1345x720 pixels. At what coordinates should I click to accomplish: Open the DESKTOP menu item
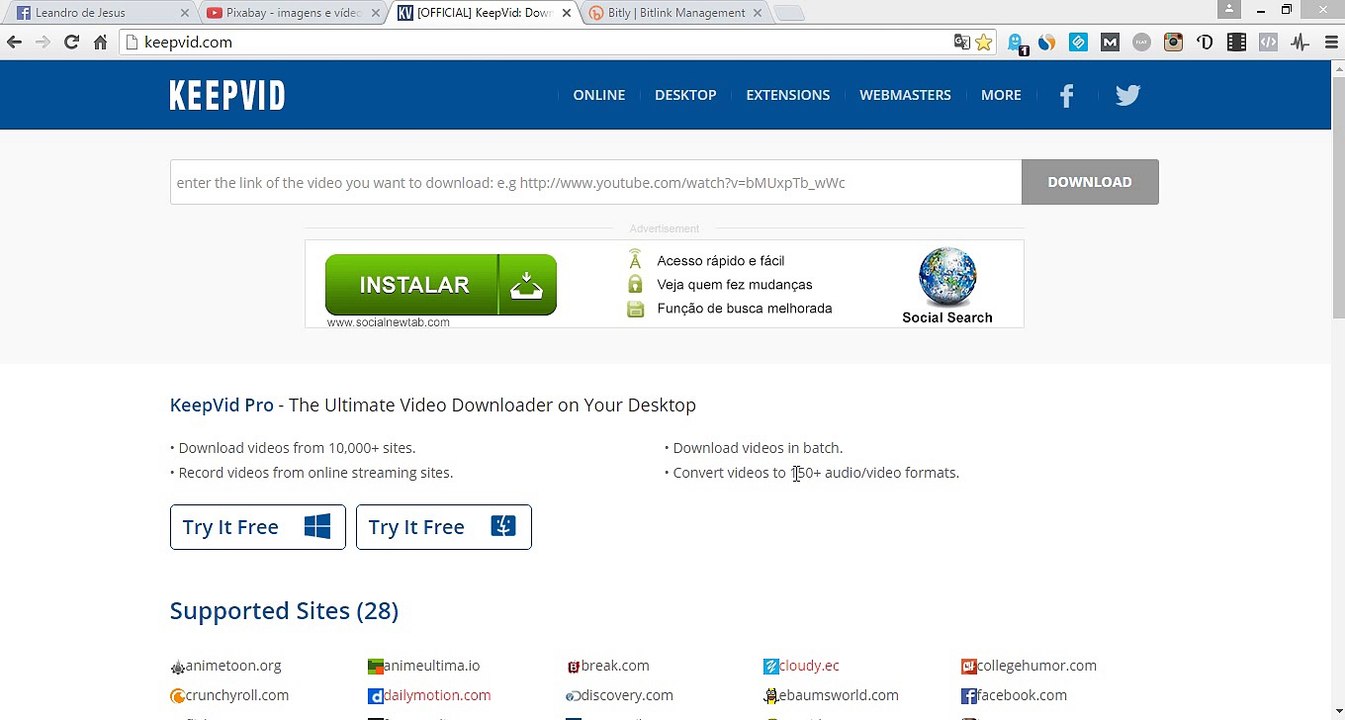click(x=685, y=95)
